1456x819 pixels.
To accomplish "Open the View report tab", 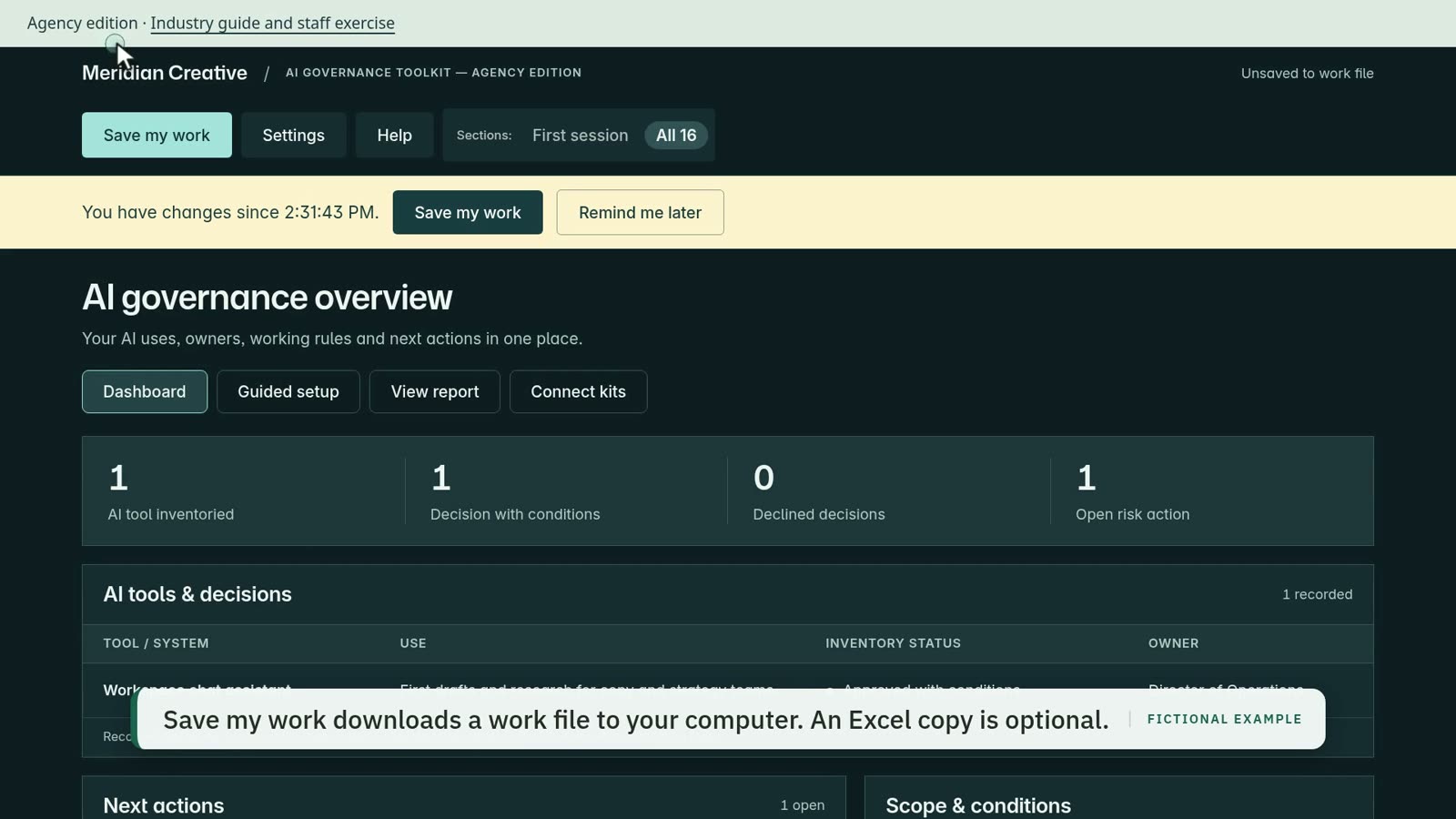I will [435, 391].
